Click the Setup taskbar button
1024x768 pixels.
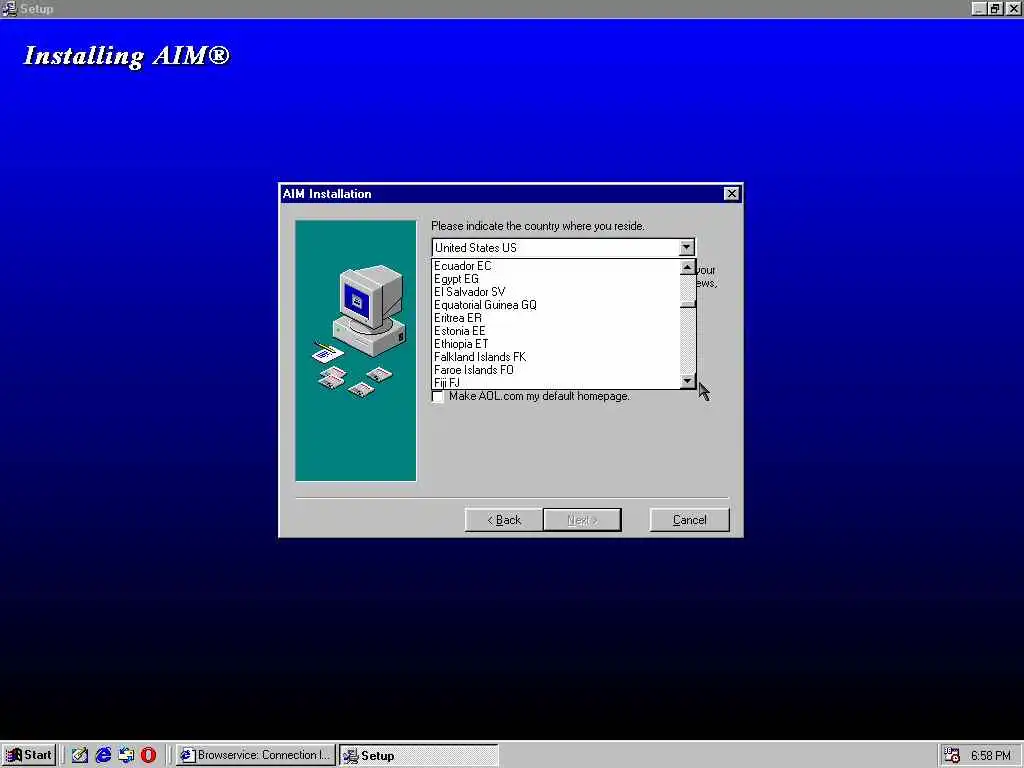click(x=419, y=755)
